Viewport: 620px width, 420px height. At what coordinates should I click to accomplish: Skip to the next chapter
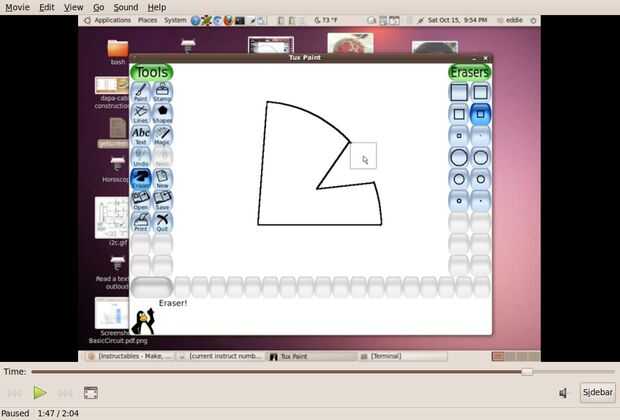click(65, 393)
